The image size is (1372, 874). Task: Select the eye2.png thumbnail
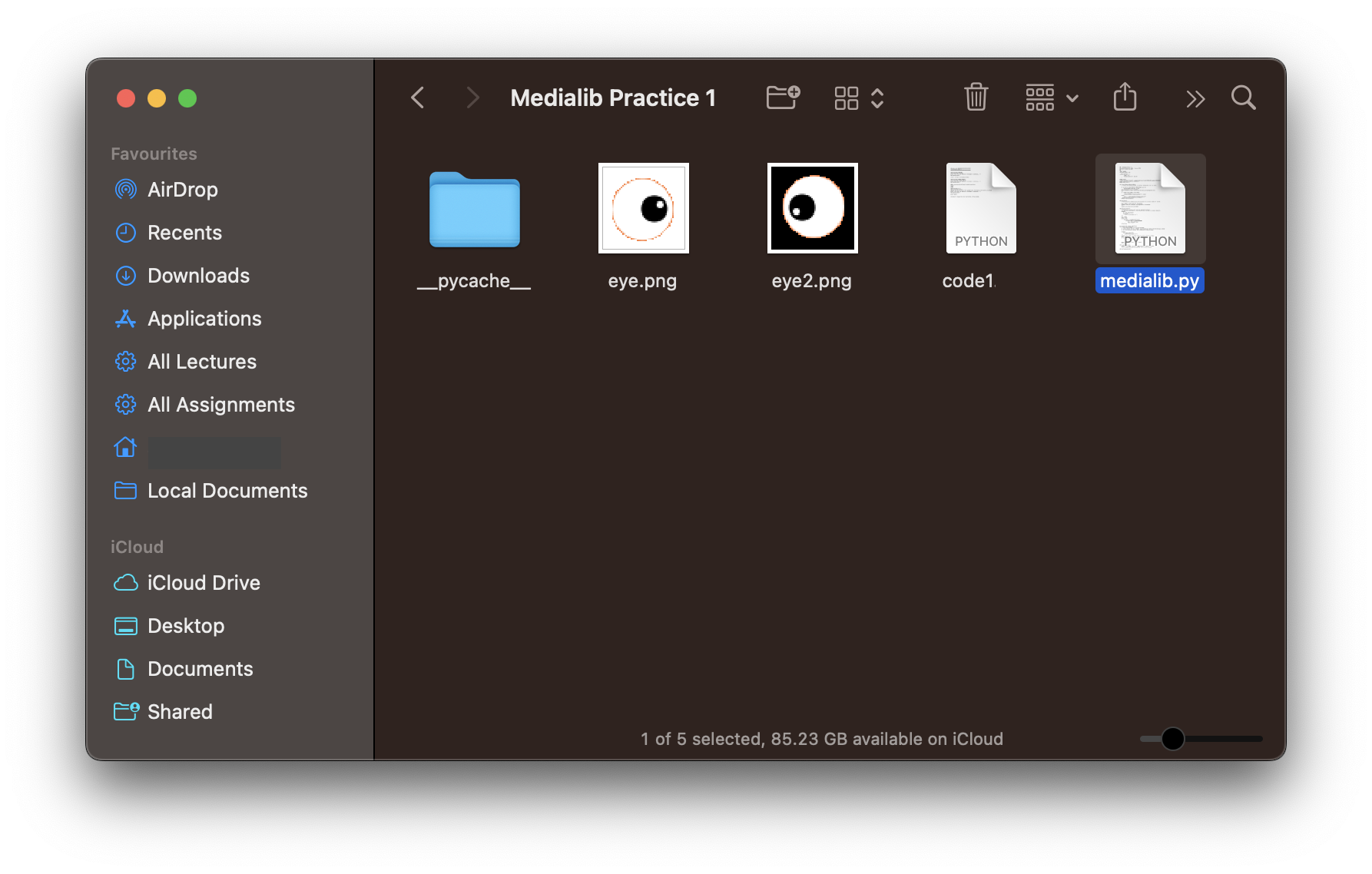click(812, 208)
